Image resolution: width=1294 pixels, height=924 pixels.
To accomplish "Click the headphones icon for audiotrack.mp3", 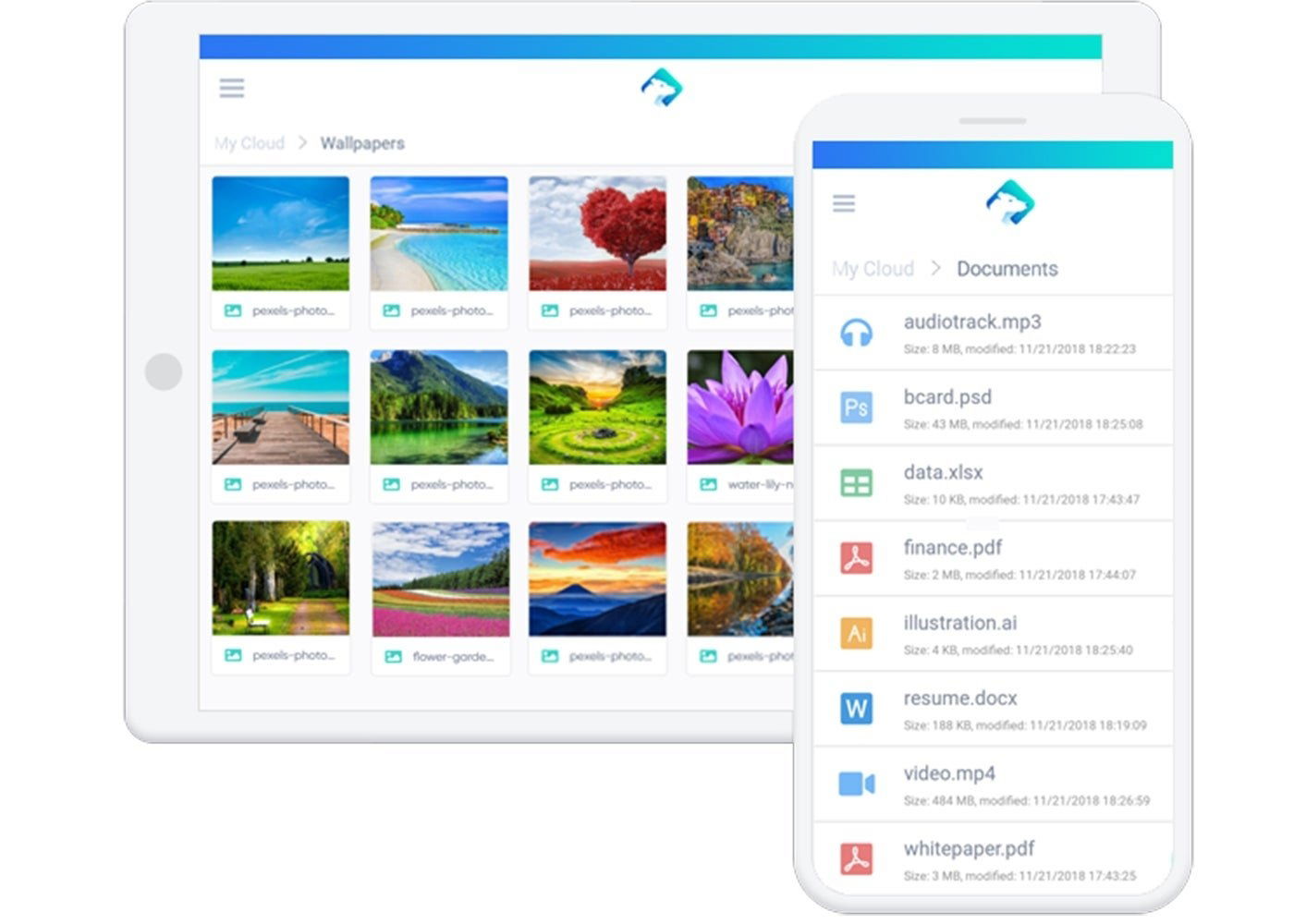I will point(856,333).
